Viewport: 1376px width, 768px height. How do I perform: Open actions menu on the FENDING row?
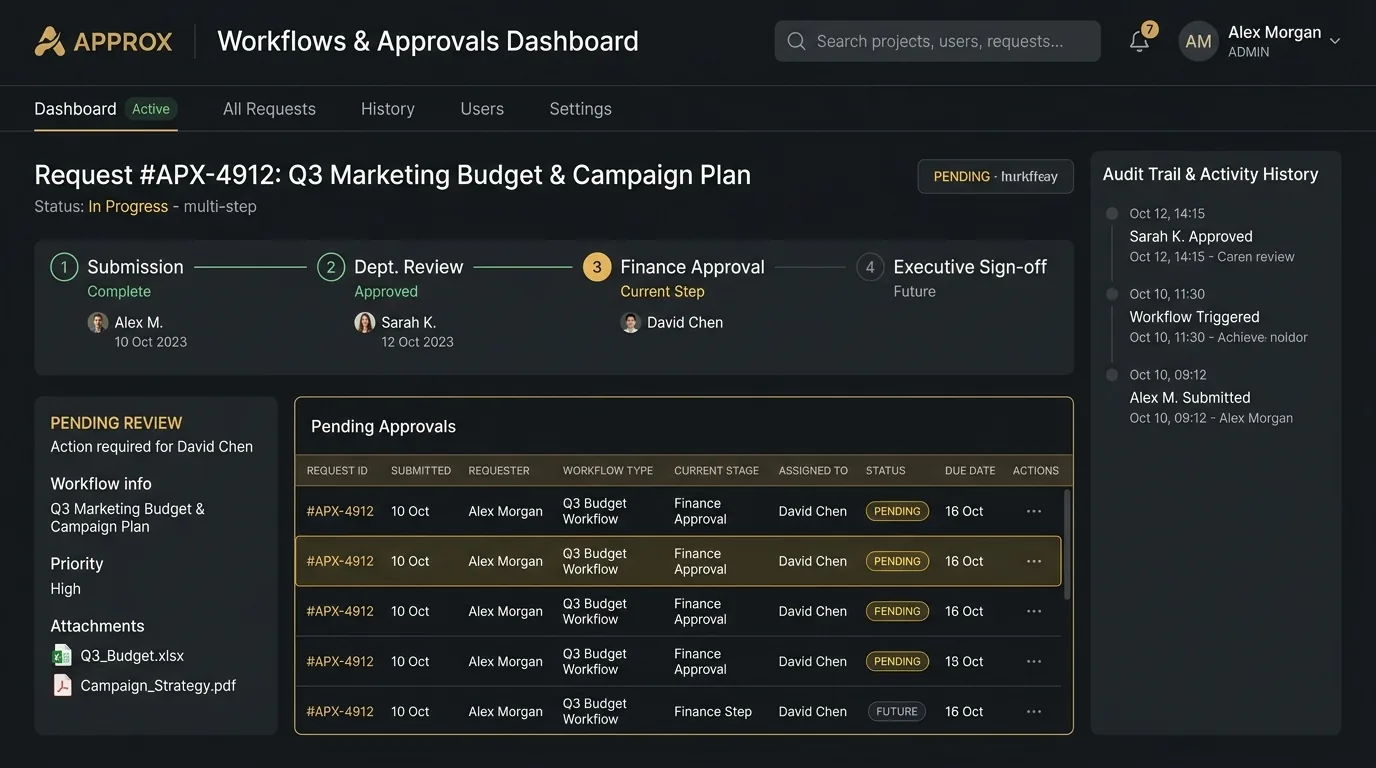point(1034,611)
